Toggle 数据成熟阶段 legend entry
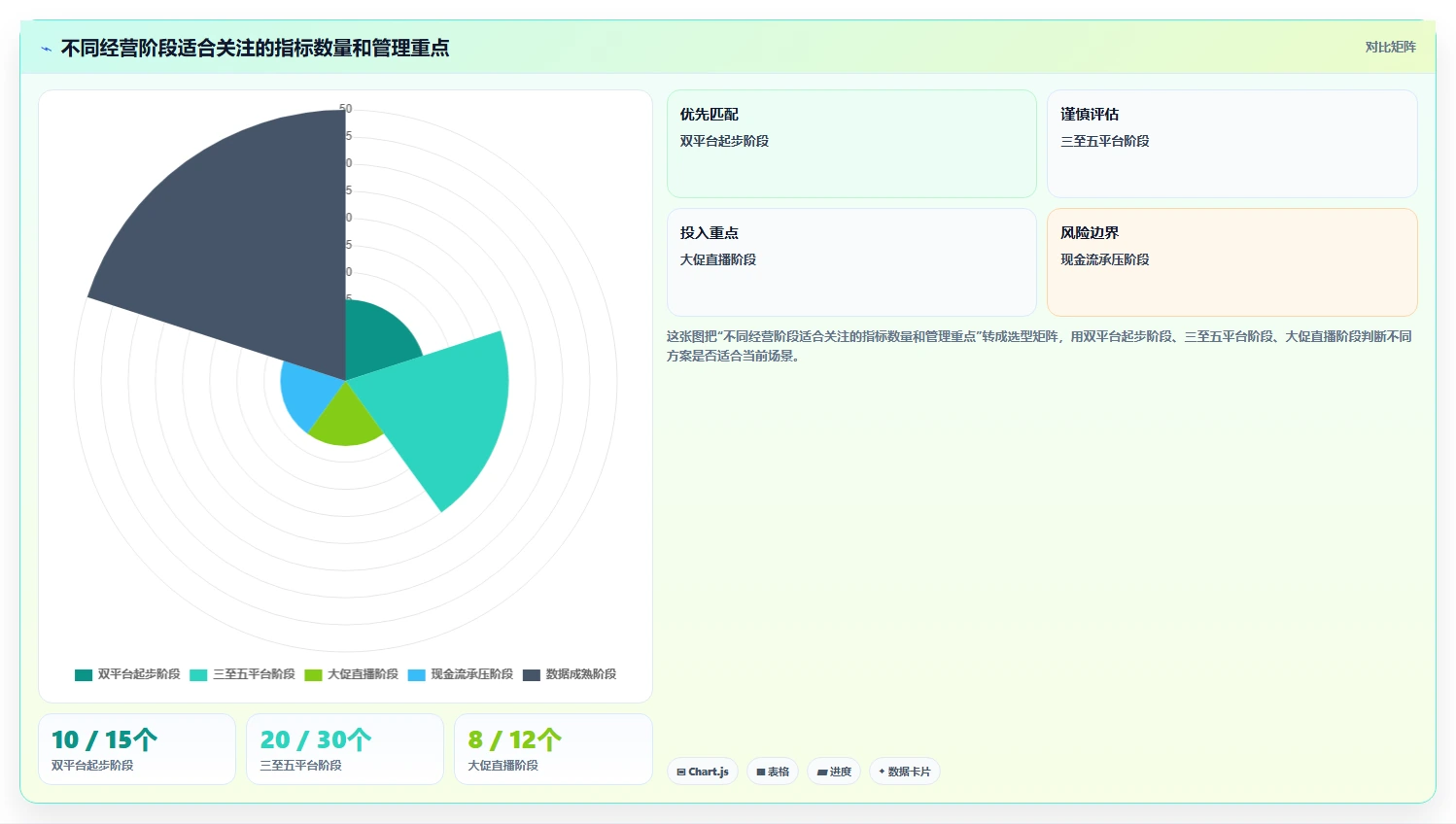The height and width of the screenshot is (824, 1456). point(570,674)
